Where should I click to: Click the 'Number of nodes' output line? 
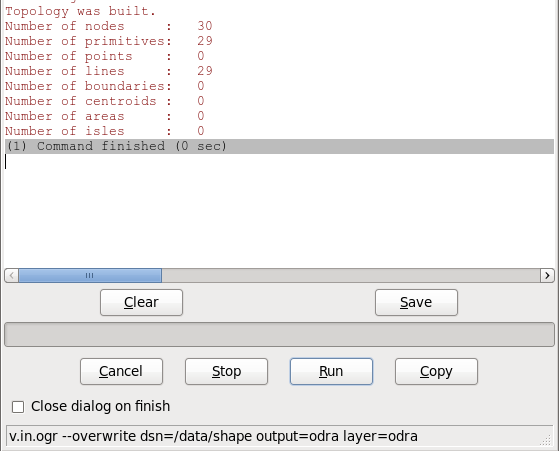coord(109,26)
